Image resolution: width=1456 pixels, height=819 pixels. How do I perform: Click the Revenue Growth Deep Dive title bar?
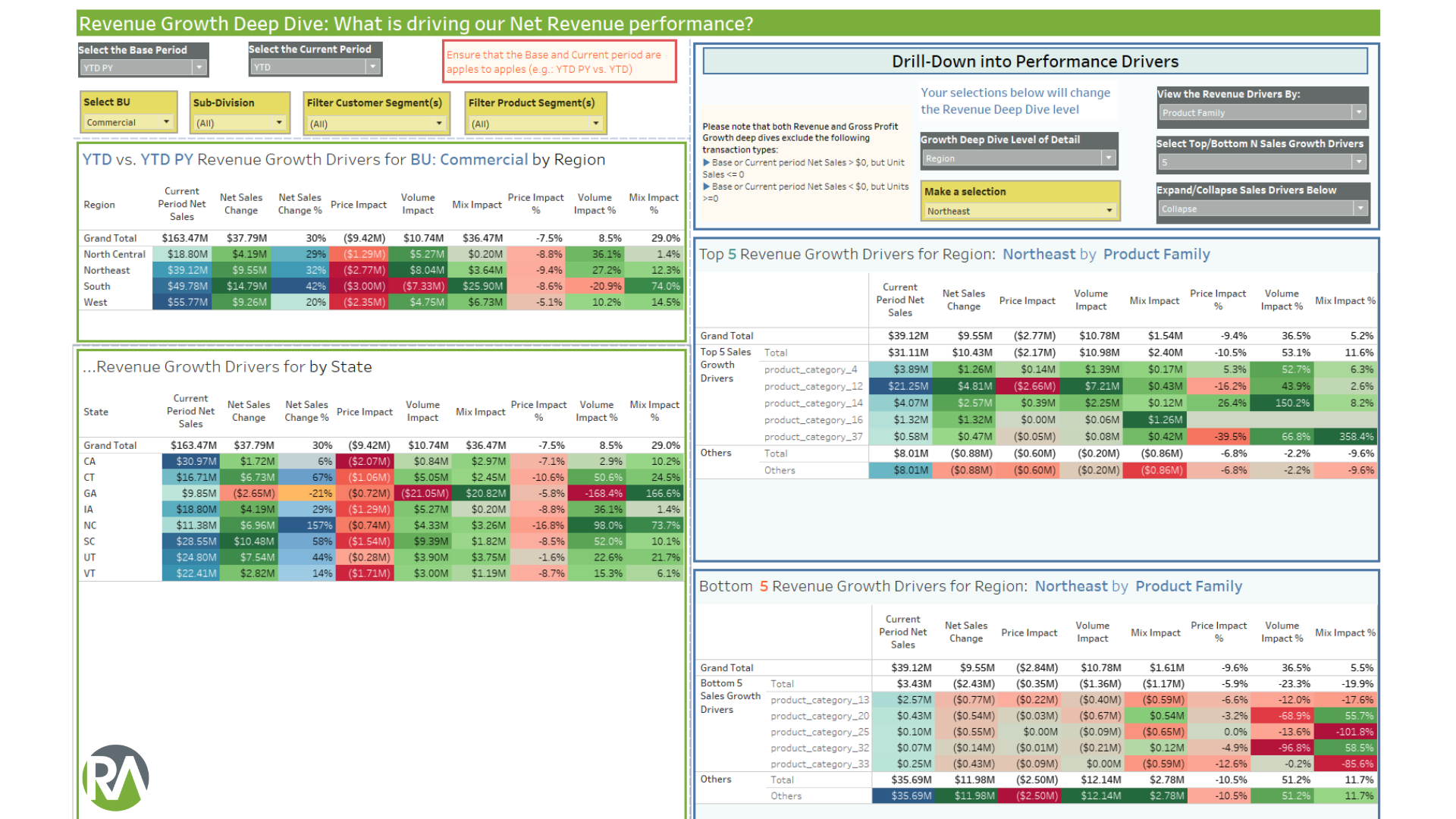[728, 24]
